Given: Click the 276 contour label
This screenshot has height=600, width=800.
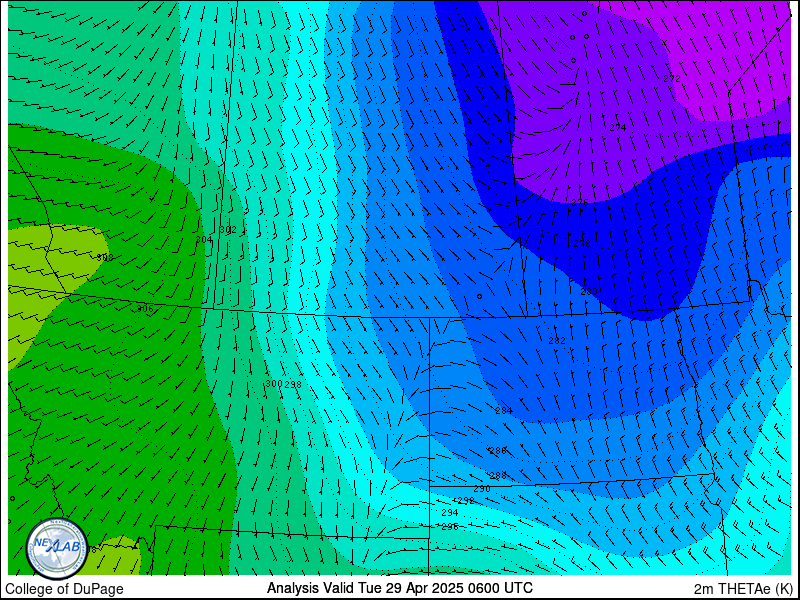Looking at the screenshot, I should (580, 203).
